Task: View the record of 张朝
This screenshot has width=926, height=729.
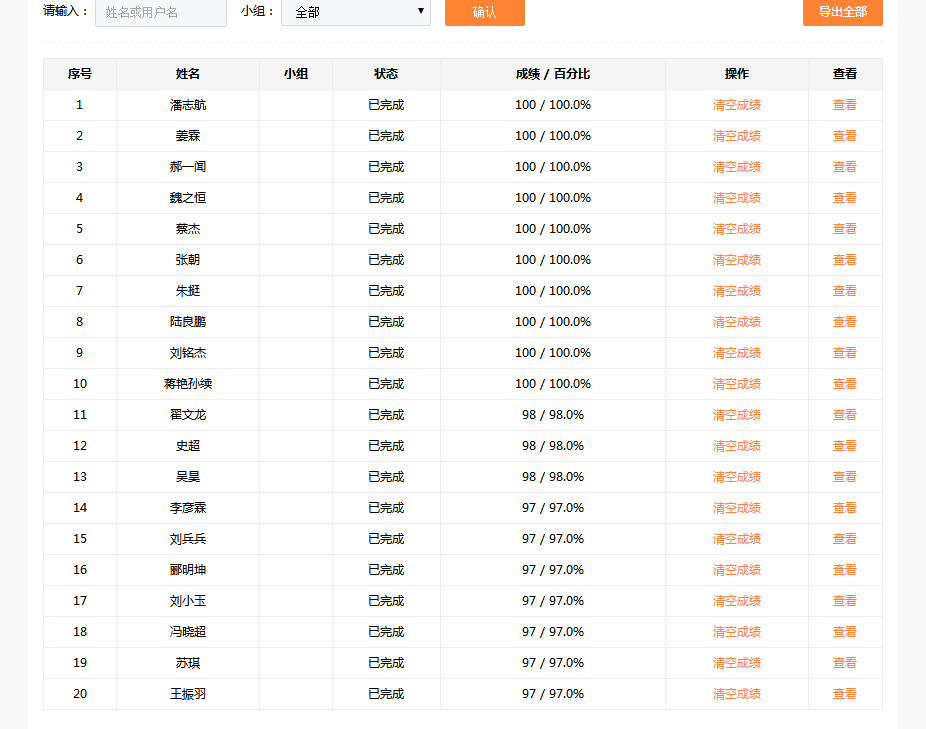Action: click(x=844, y=260)
